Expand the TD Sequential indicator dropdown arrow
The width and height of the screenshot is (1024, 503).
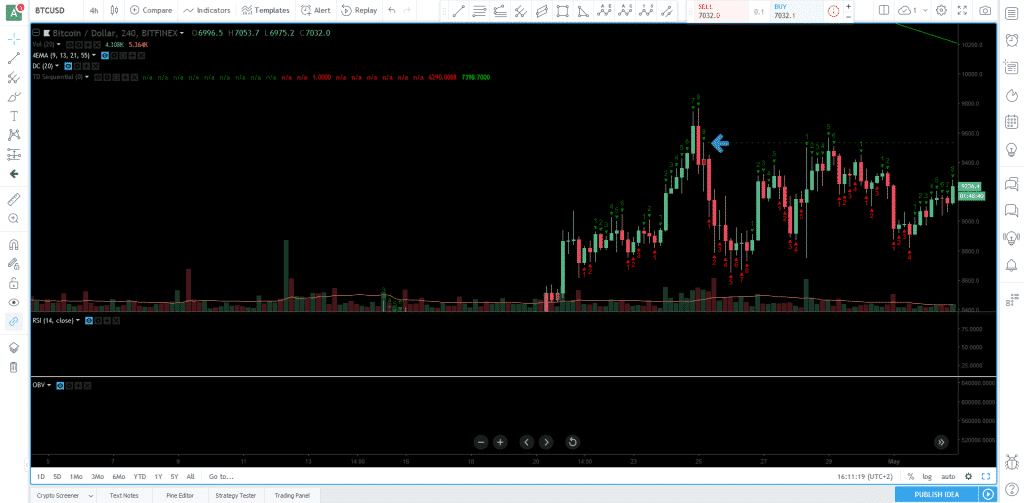pyautogui.click(x=88, y=77)
